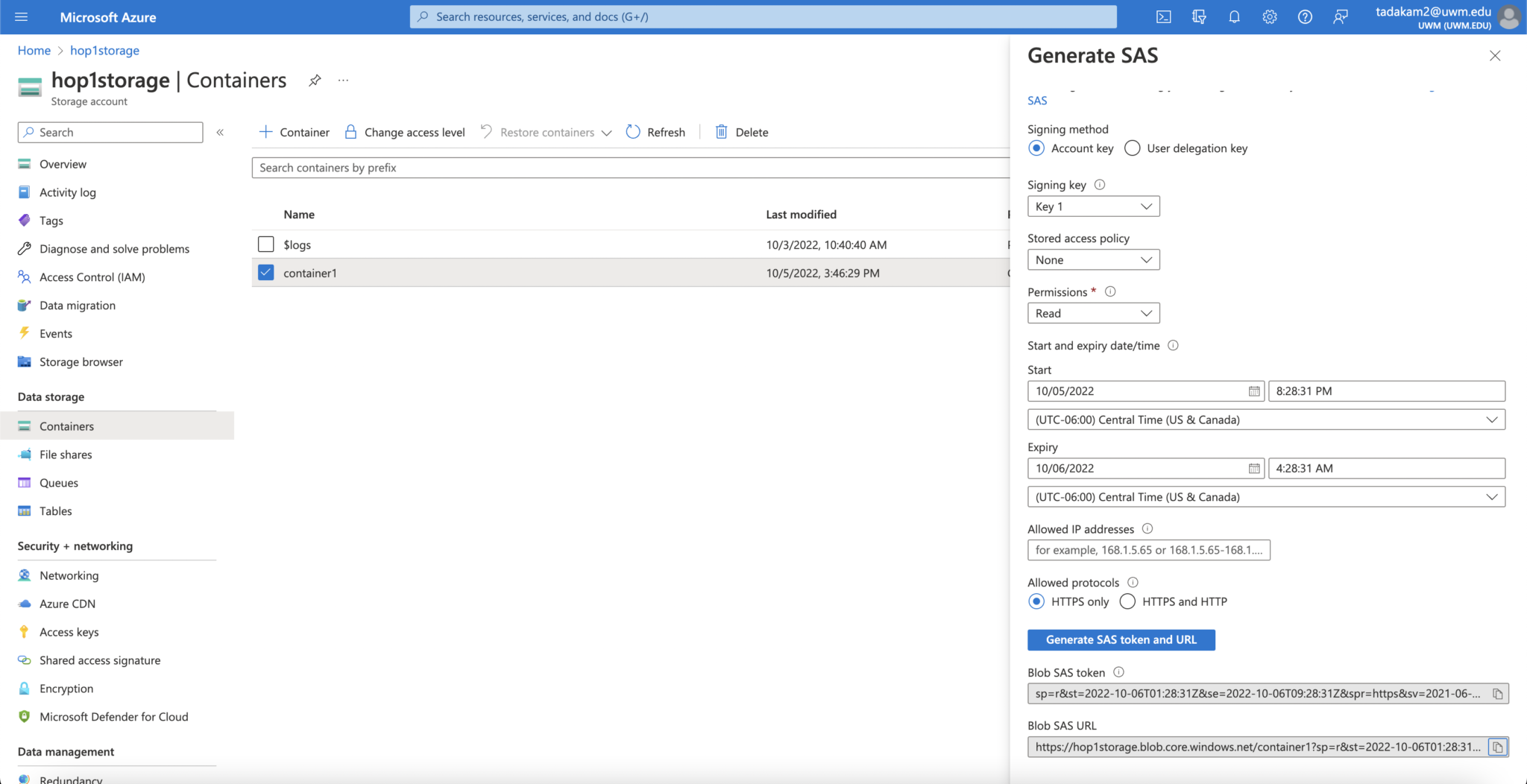Enable HTTPS and HTTP protocols

(x=1127, y=601)
